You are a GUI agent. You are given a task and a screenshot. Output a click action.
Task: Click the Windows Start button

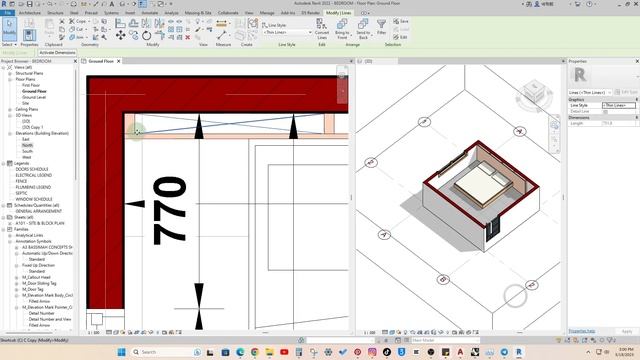click(x=121, y=352)
